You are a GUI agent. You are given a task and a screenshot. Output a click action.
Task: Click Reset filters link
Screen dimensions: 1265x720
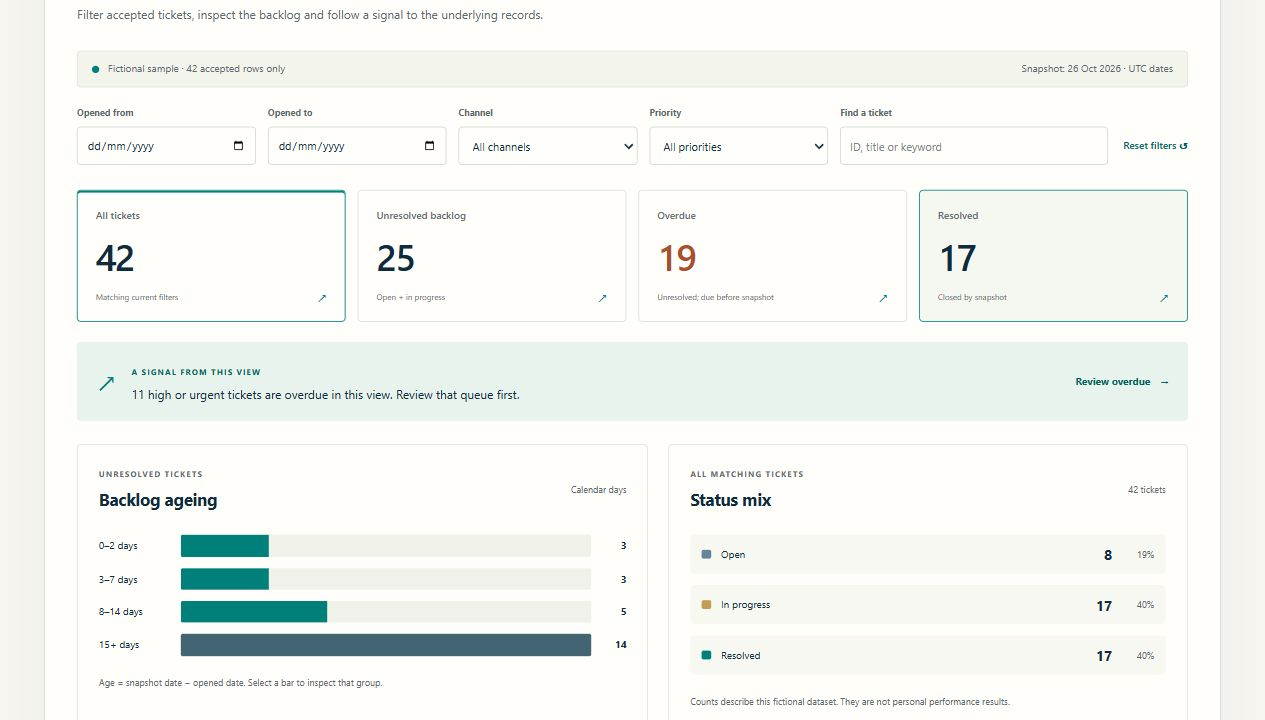1155,146
